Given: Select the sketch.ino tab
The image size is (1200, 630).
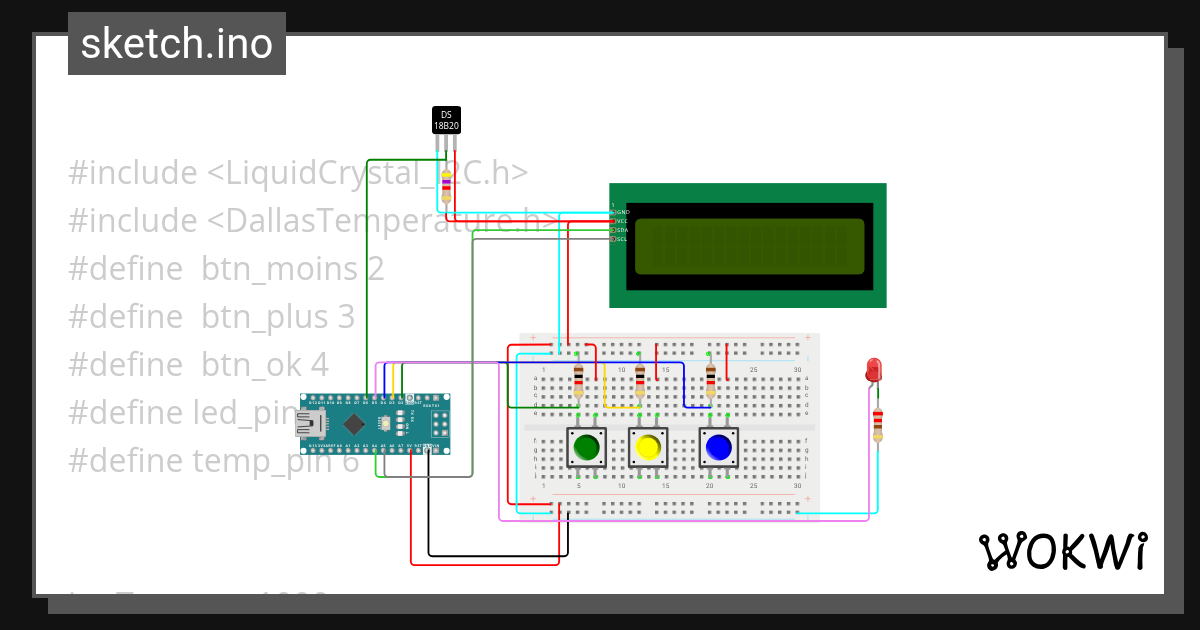Looking at the screenshot, I should [176, 43].
